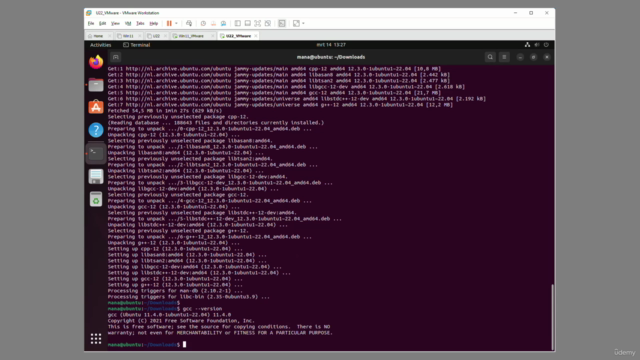Open the snapshot manager

[223, 23]
